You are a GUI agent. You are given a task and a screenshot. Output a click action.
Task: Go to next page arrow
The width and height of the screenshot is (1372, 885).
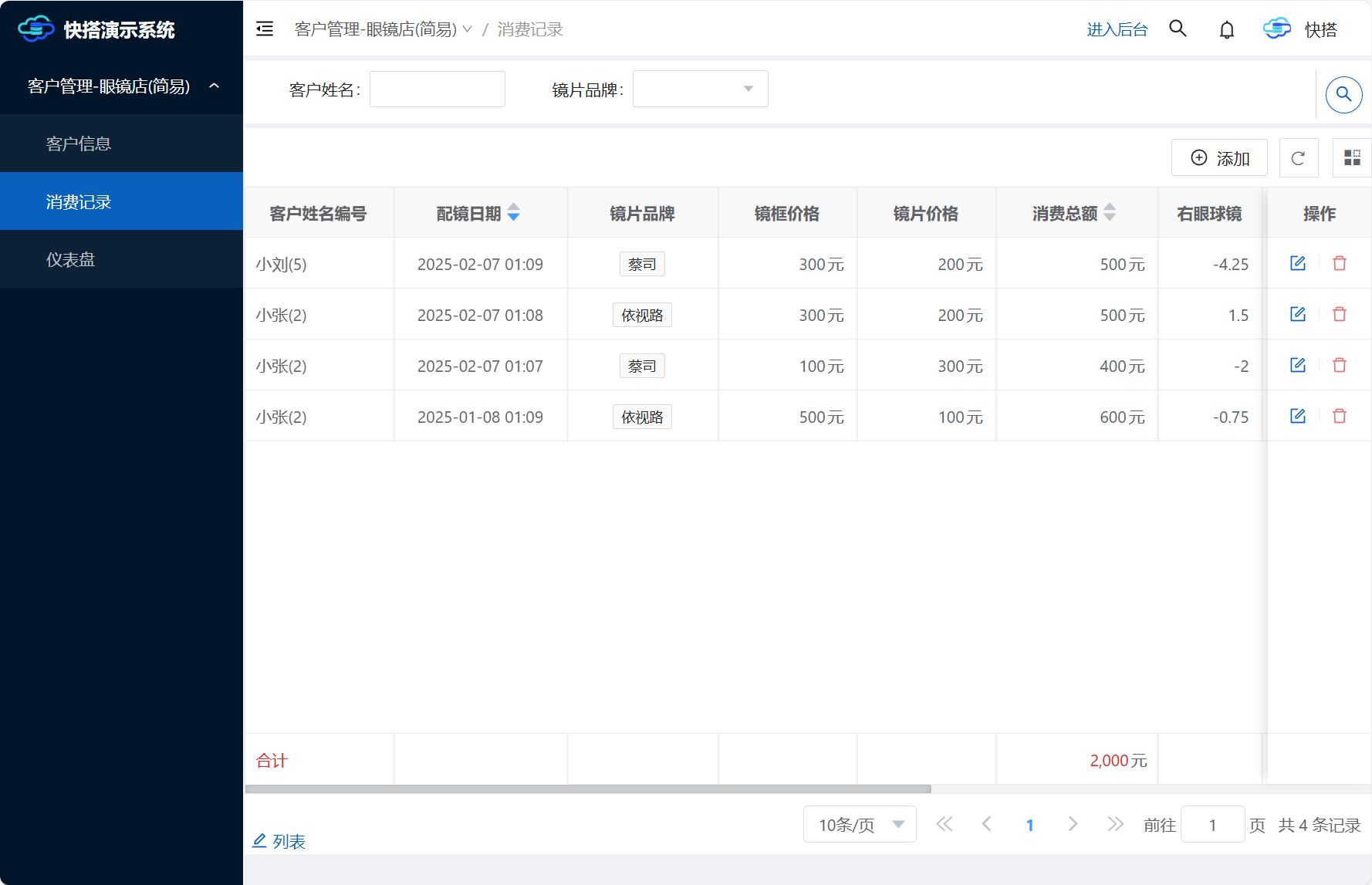pyautogui.click(x=1073, y=824)
